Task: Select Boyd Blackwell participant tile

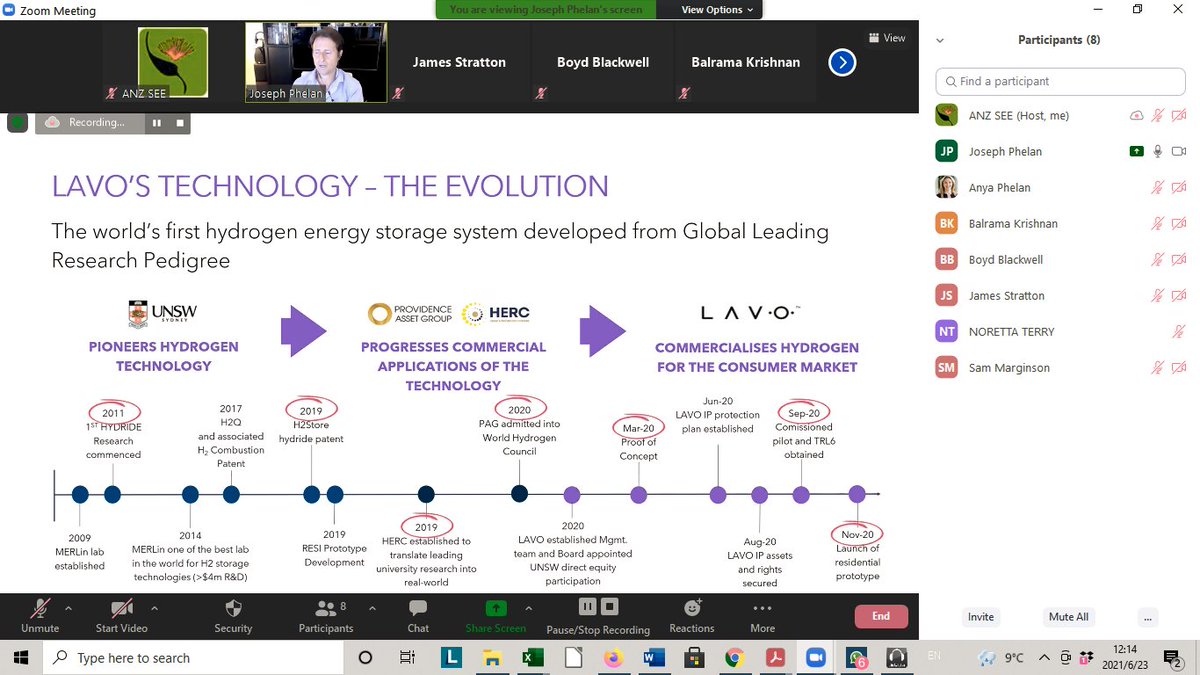Action: click(x=602, y=62)
